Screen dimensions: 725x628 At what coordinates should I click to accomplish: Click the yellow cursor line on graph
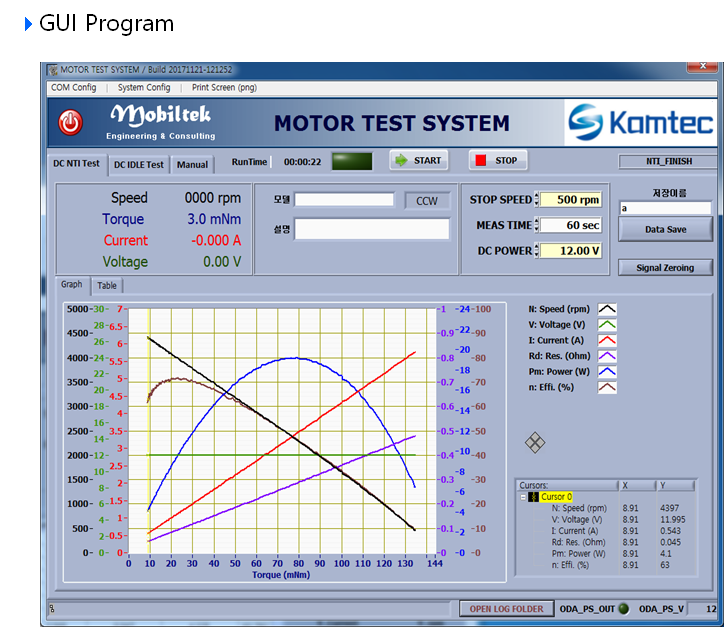tap(148, 430)
